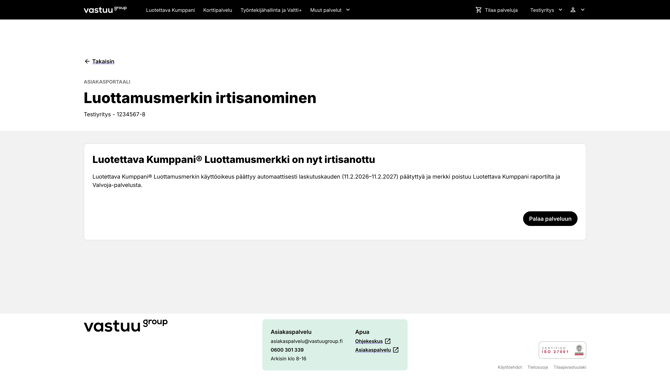Click the Palaa palveluun button

click(x=550, y=219)
